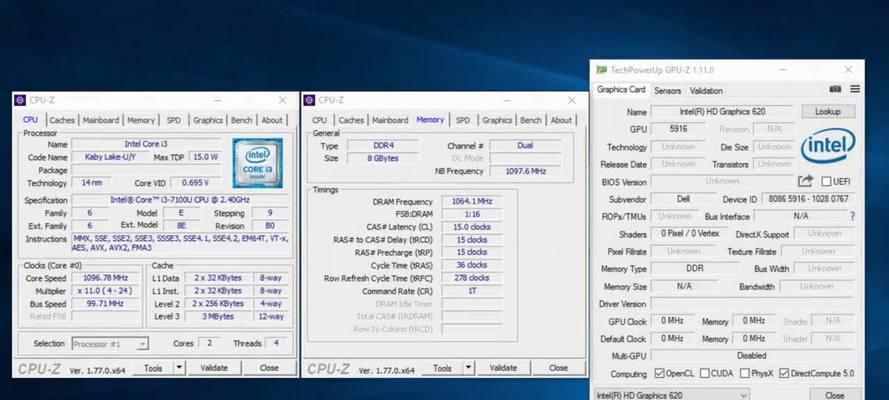Click the Intel Core i3 badge image
The width and height of the screenshot is (889, 400).
pos(257,163)
